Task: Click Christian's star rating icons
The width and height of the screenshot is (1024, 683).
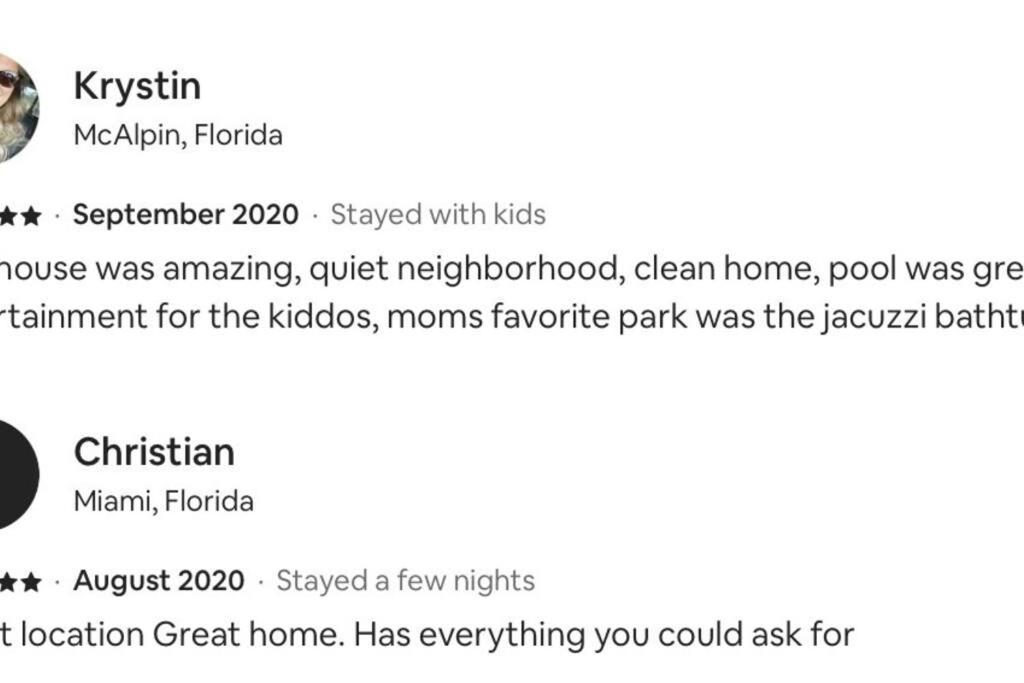Action: pyautogui.click(x=21, y=582)
